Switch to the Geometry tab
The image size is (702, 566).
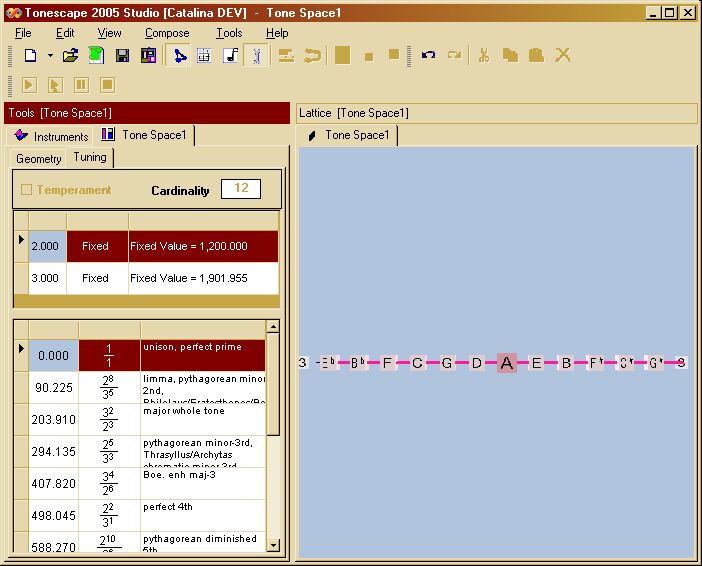pos(39,159)
